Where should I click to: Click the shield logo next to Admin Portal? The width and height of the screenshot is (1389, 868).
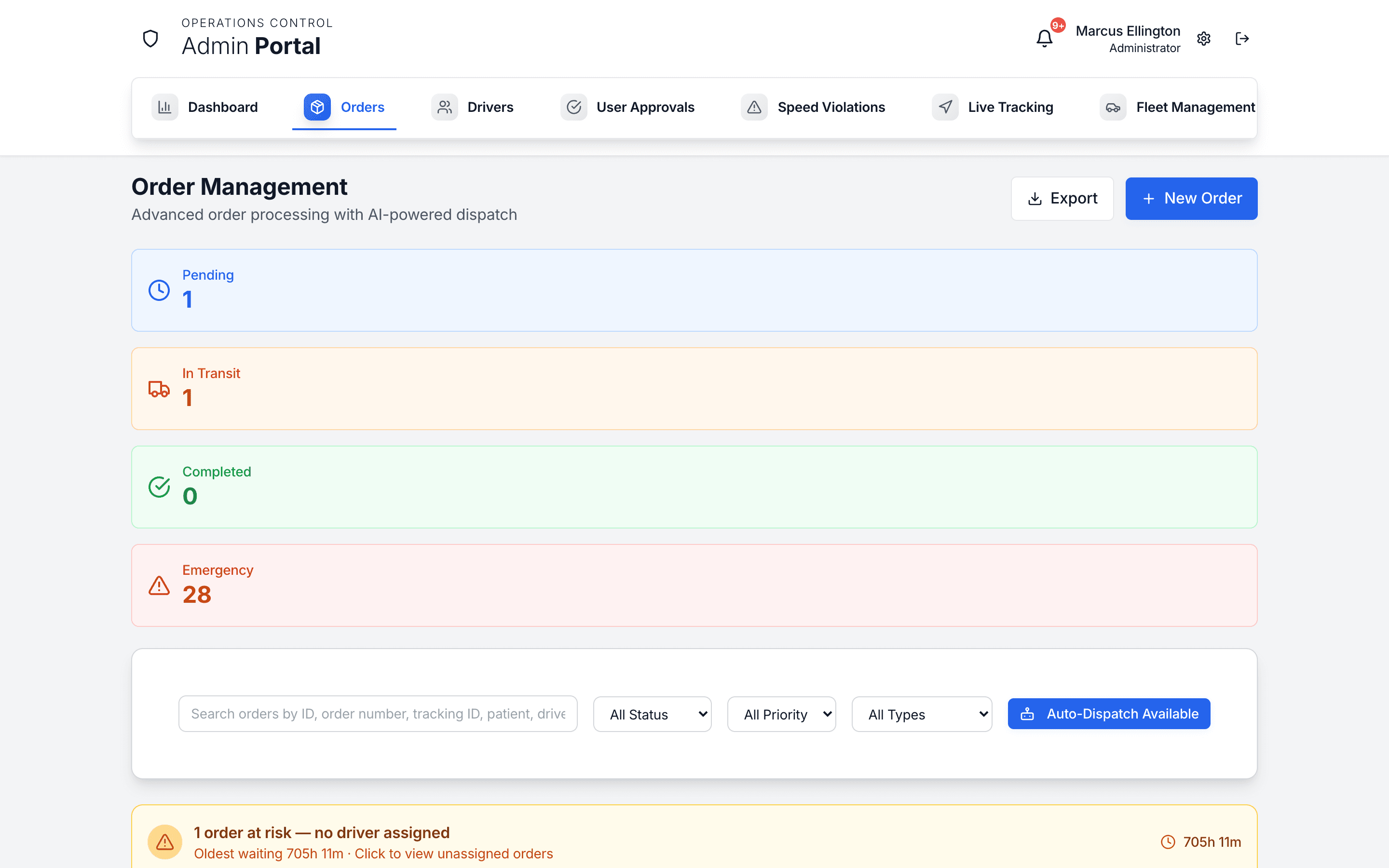pos(150,38)
